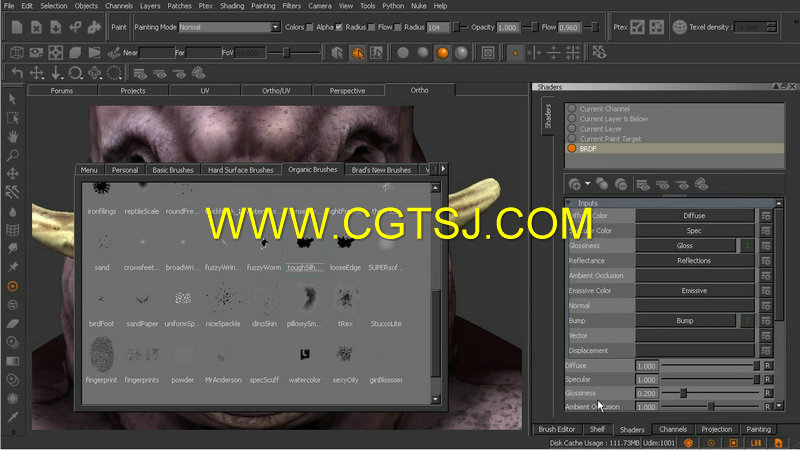The image size is (800, 450).
Task: Click the New project icon
Action: [17, 27]
